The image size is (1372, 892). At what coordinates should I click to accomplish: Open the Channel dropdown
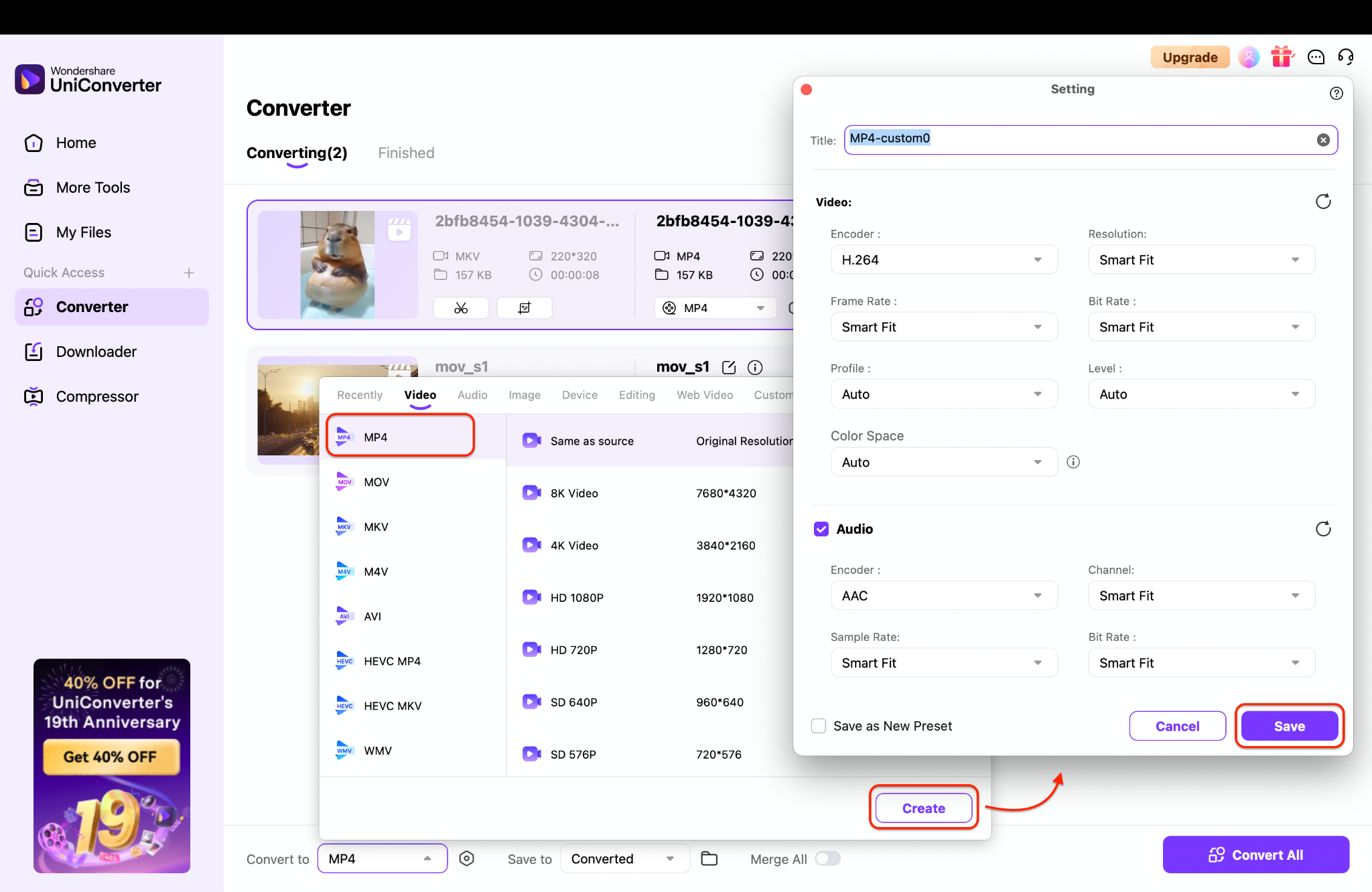tap(1202, 596)
